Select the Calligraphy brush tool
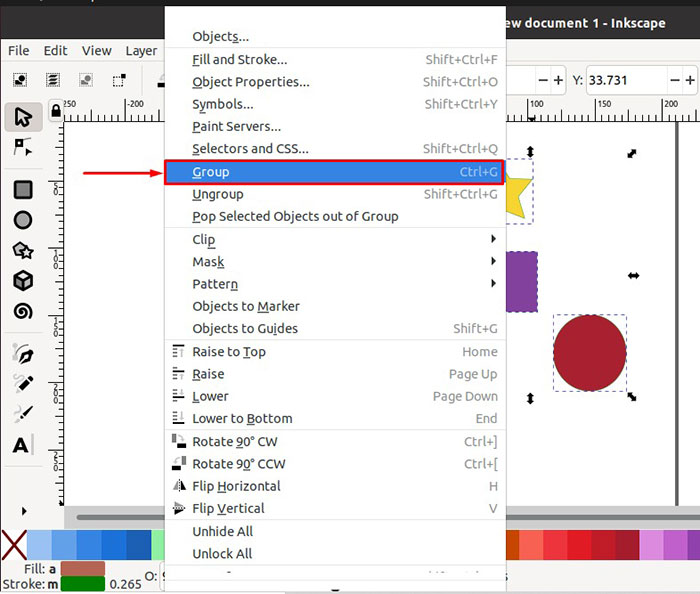The width and height of the screenshot is (700, 594). point(23,413)
